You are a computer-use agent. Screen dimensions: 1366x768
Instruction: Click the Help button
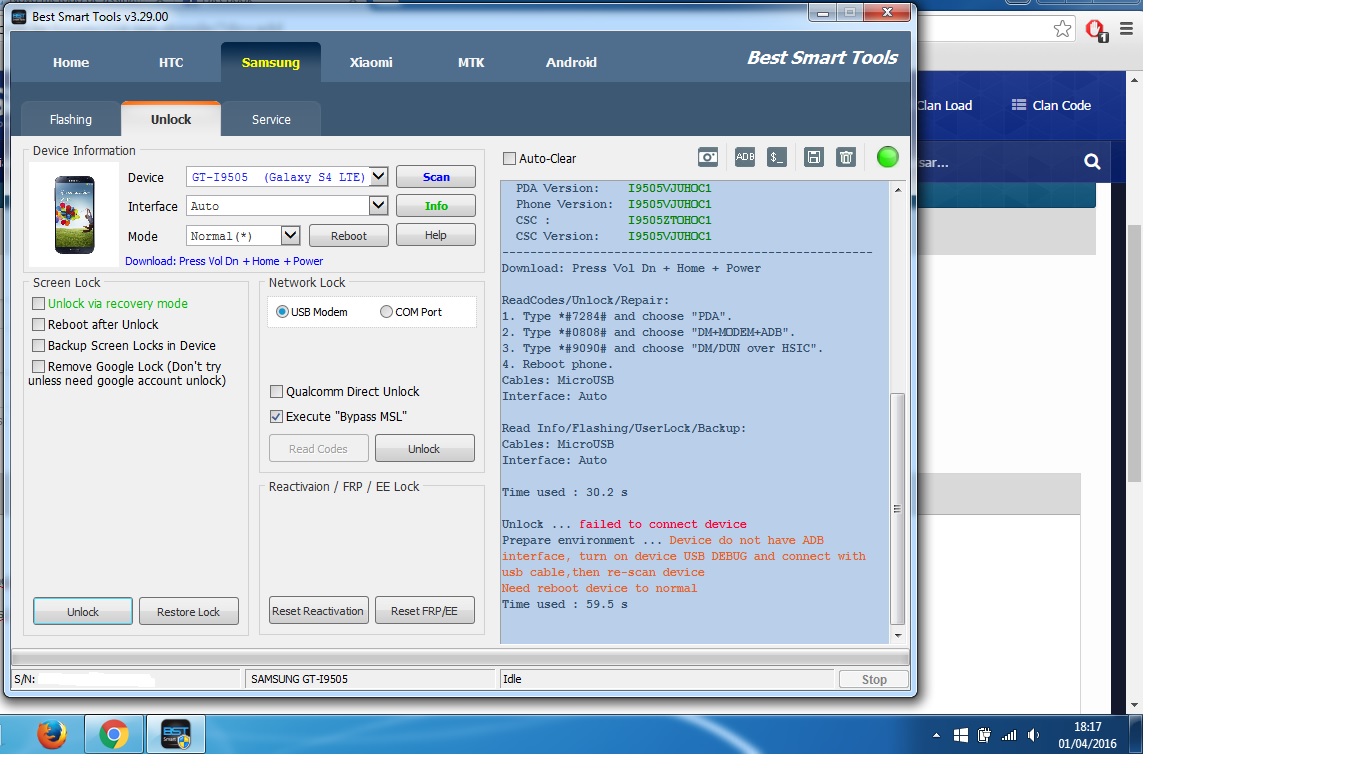[x=436, y=235]
